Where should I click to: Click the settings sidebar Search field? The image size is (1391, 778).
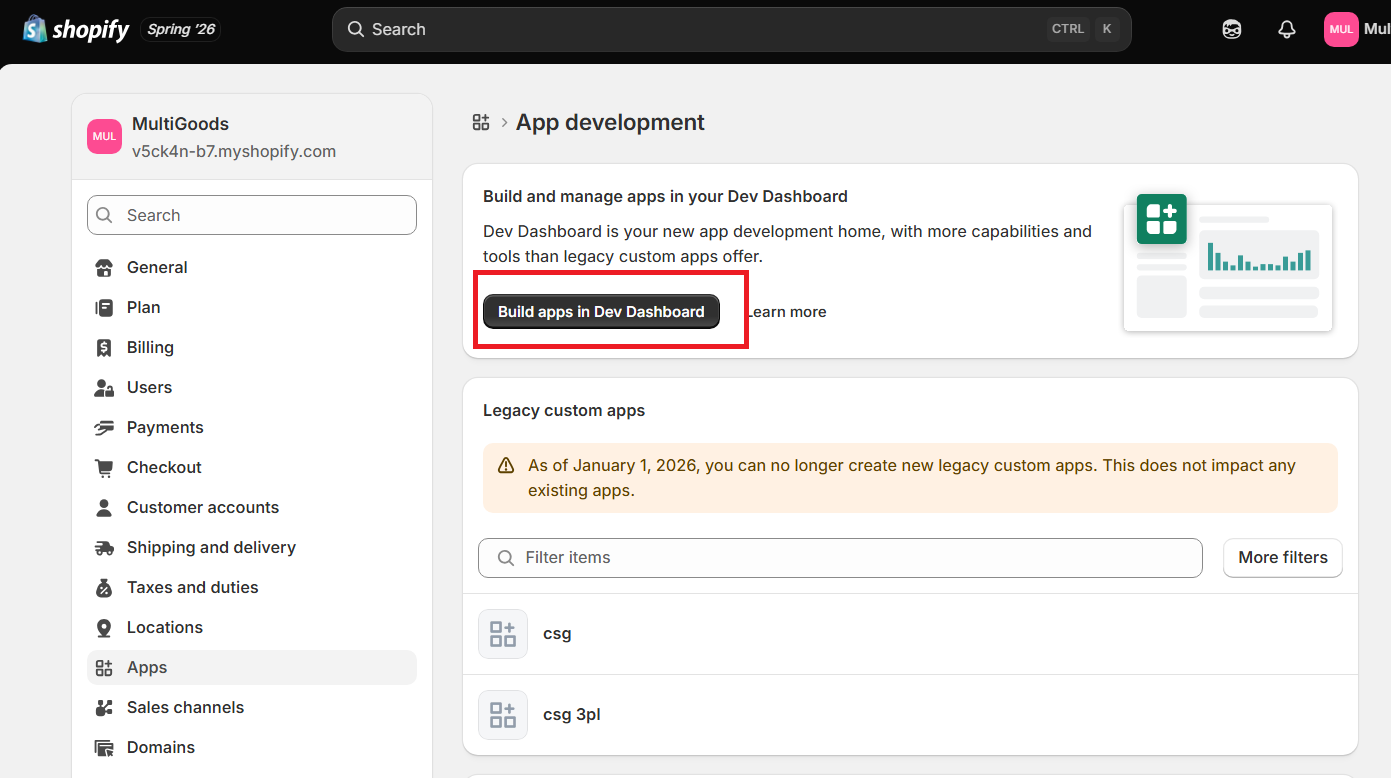coord(252,215)
